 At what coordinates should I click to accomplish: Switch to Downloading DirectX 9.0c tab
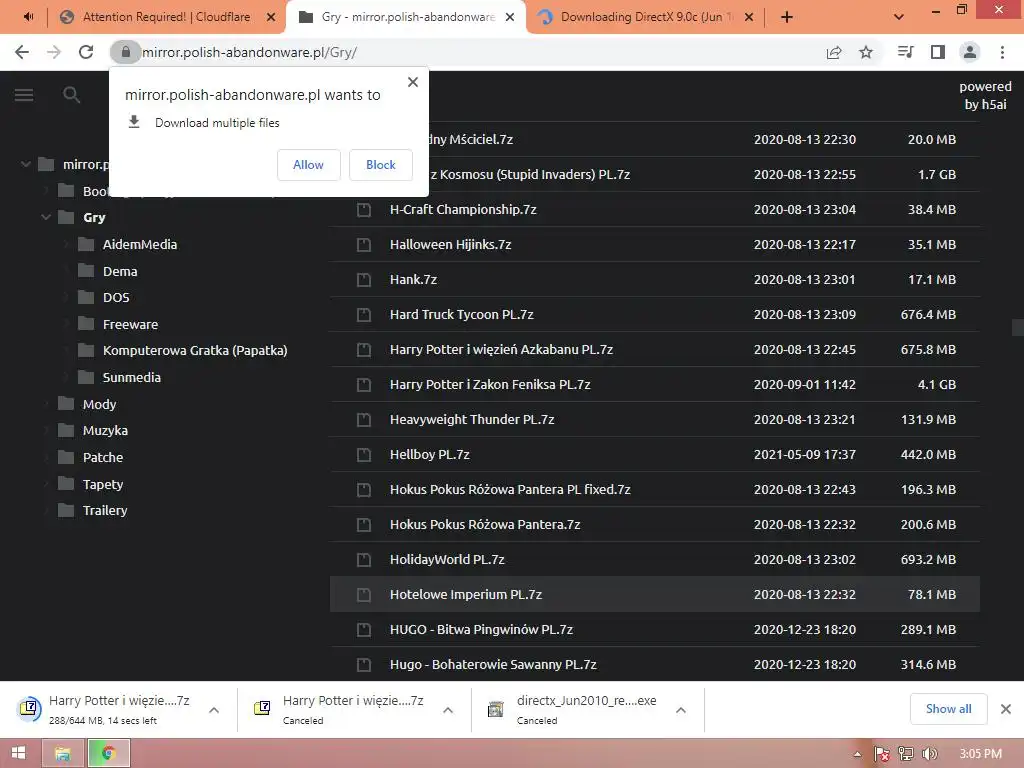[644, 17]
